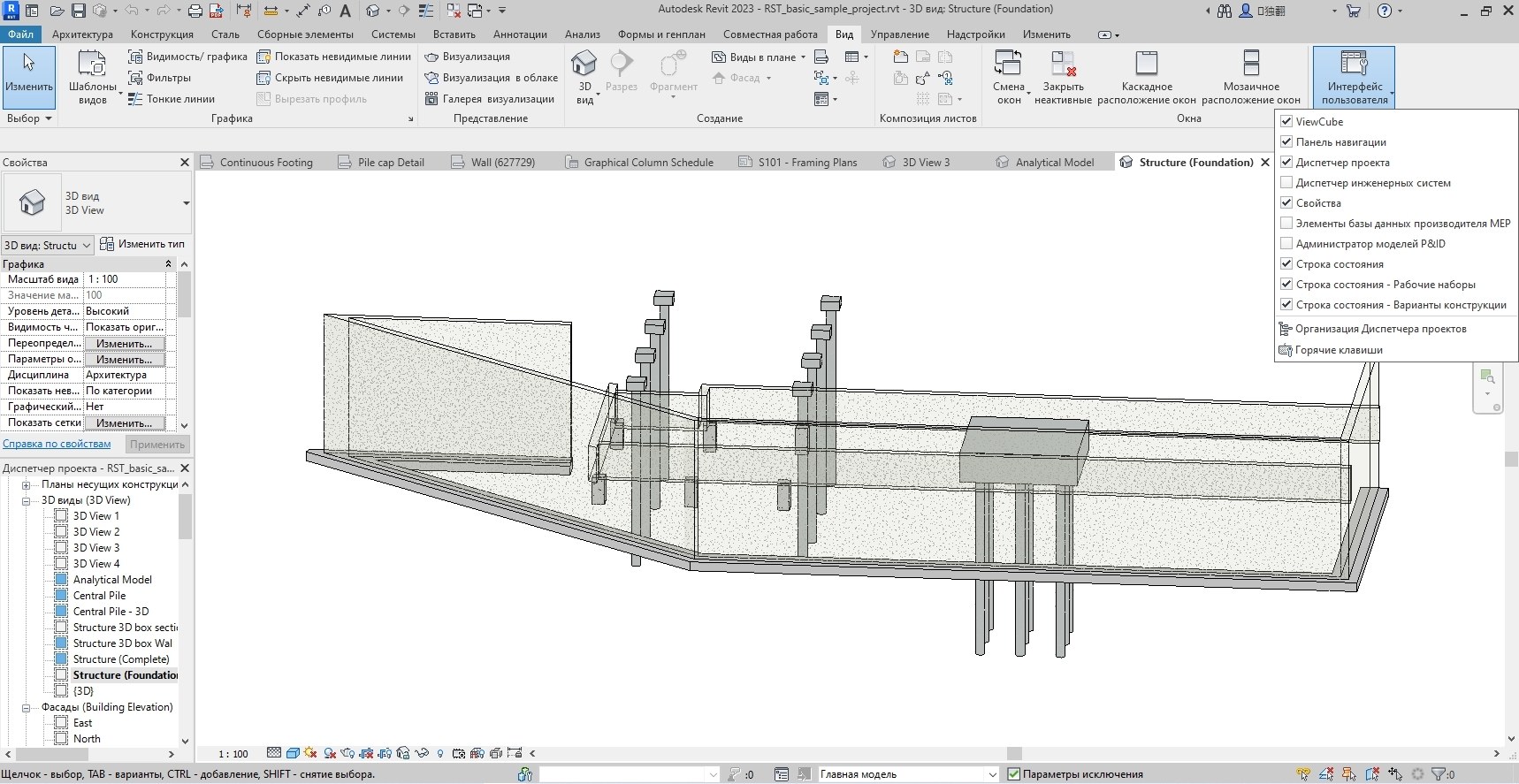Open the Manage ribbon tab
Image resolution: width=1519 pixels, height=784 pixels.
pos(899,34)
